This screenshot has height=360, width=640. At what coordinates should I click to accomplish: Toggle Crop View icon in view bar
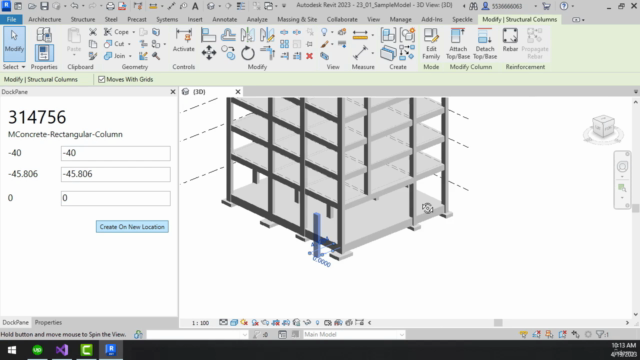click(x=276, y=322)
